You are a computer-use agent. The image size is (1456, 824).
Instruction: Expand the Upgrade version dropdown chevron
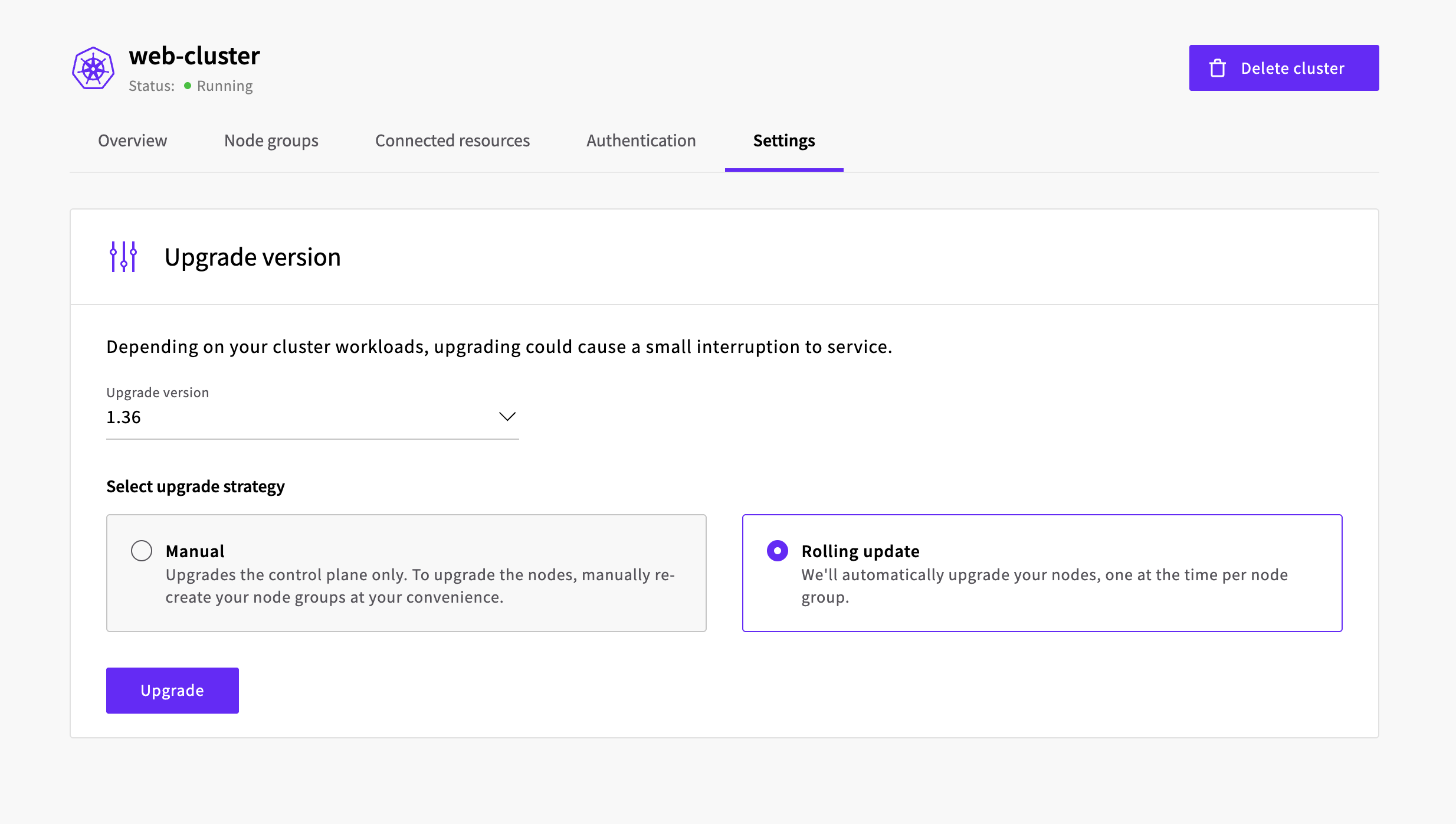(507, 417)
